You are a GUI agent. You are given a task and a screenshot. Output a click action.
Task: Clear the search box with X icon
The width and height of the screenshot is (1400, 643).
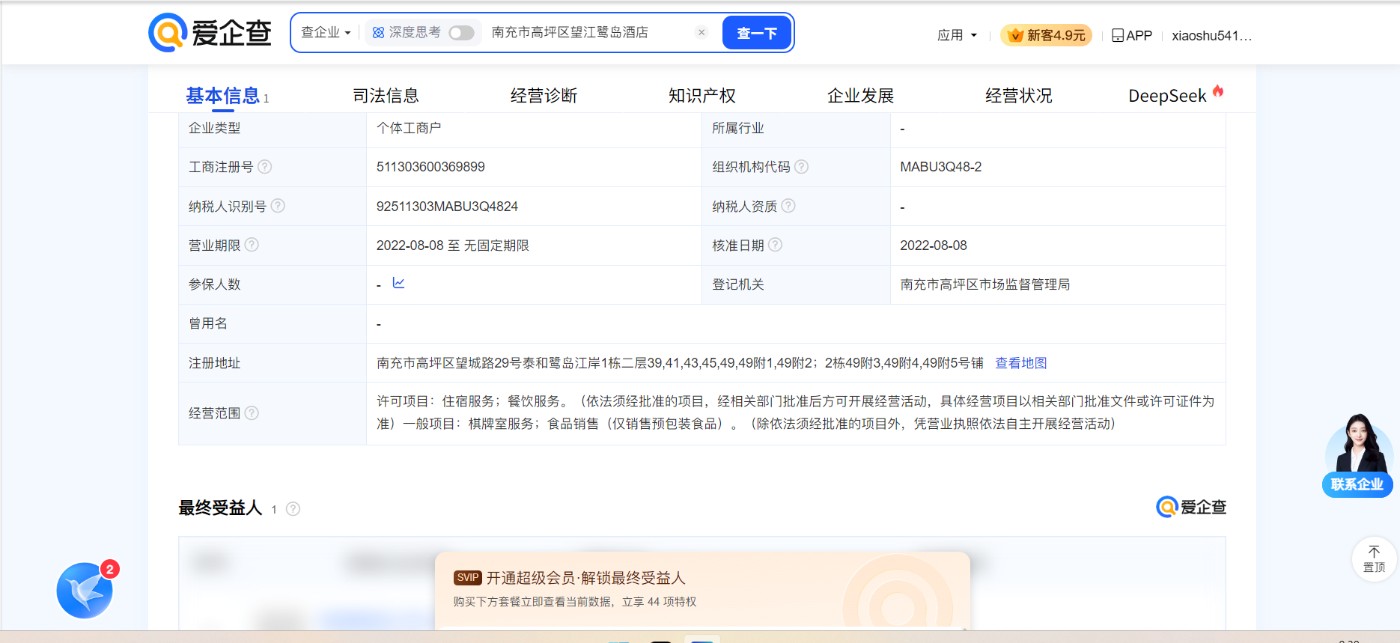point(701,33)
